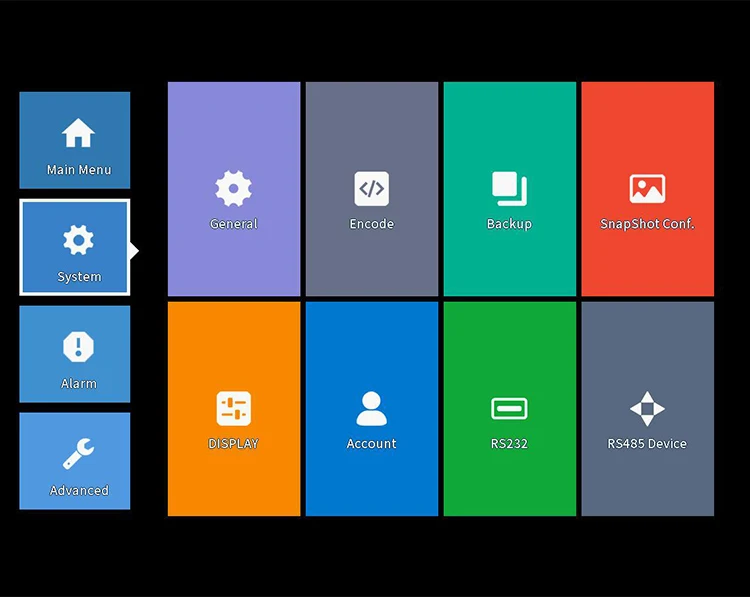Select the 'Main Menu' label in sidebar
Screen dimensions: 750x597
point(79,170)
